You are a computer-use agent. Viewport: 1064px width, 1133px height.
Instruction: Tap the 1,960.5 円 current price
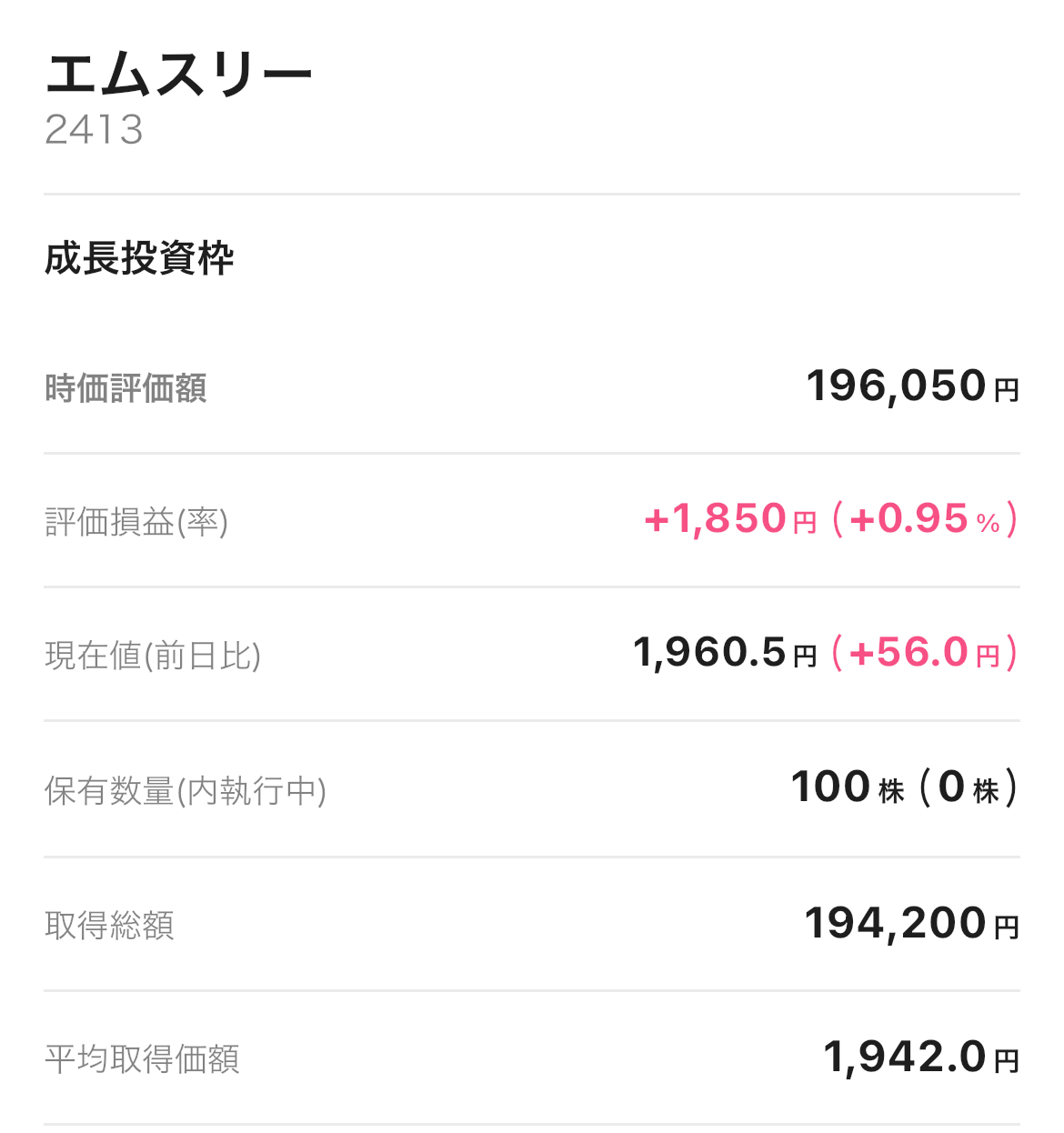point(725,653)
